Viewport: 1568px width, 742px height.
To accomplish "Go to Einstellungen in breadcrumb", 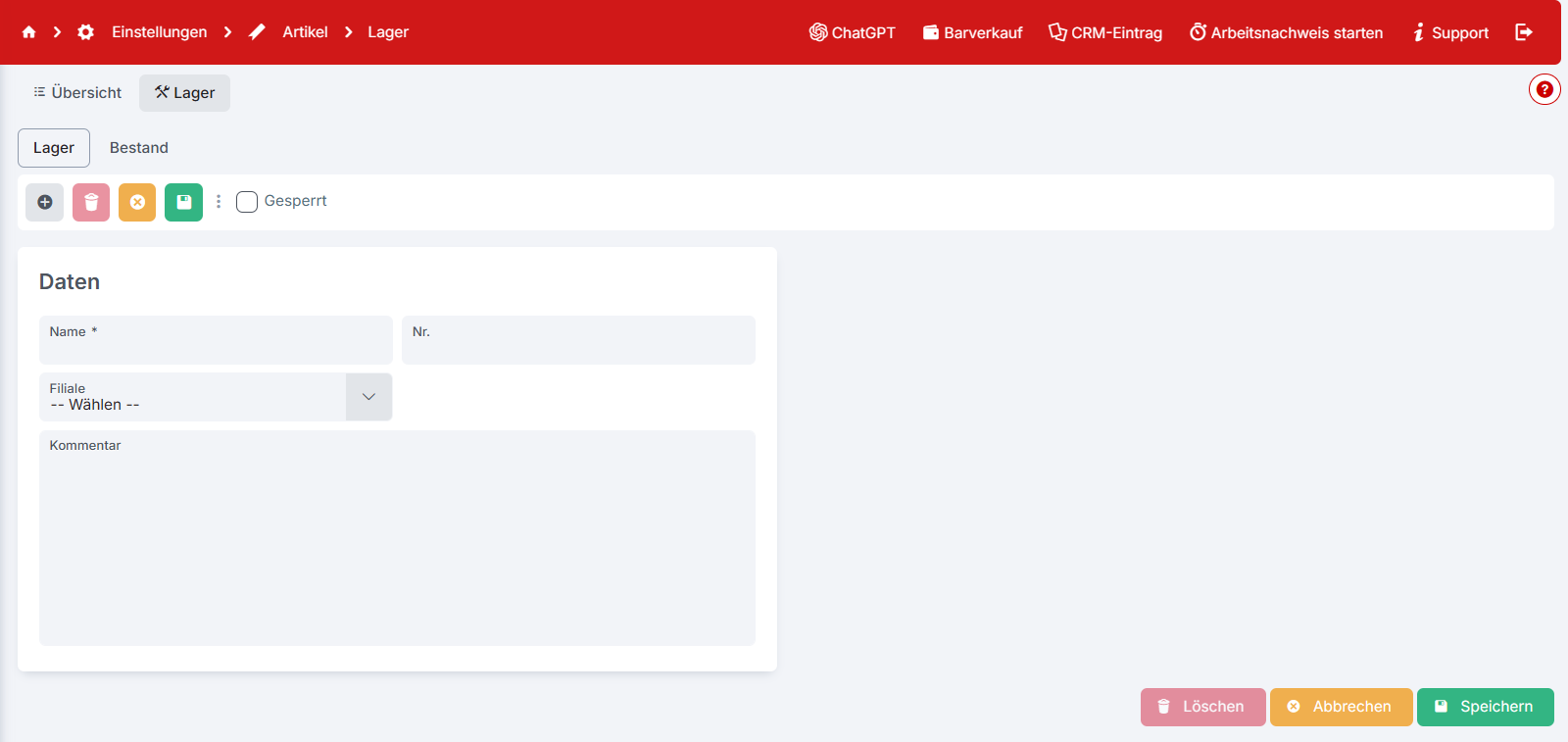I will tap(159, 32).
